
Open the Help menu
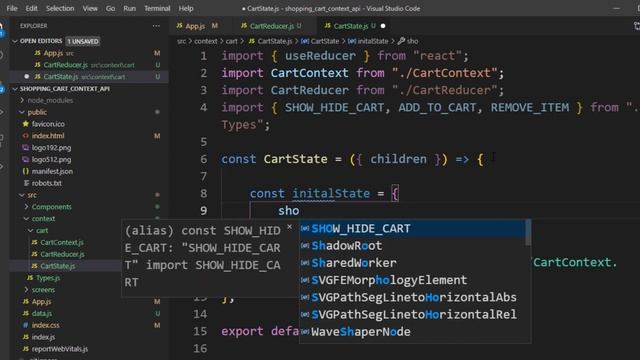(x=186, y=8)
